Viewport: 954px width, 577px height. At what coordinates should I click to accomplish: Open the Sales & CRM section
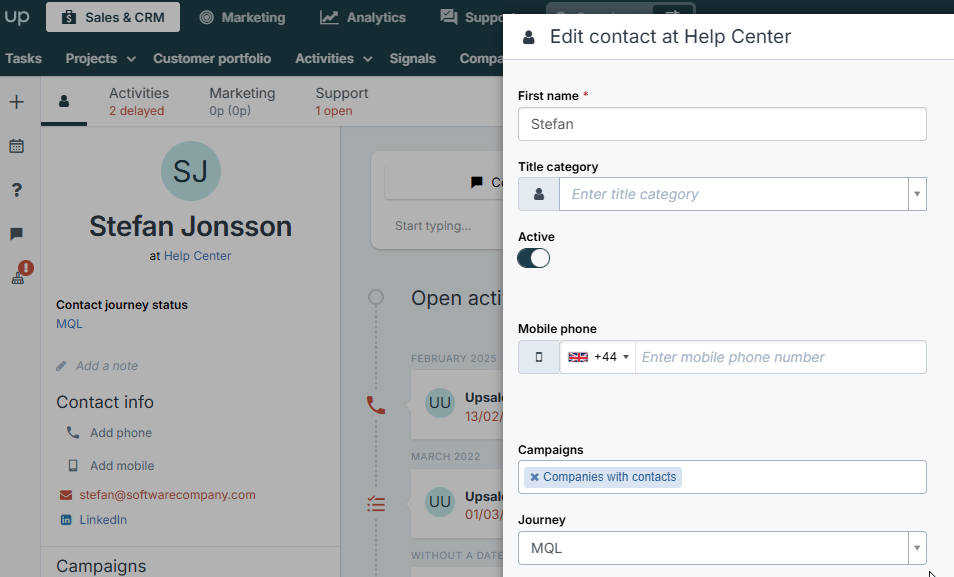[113, 17]
